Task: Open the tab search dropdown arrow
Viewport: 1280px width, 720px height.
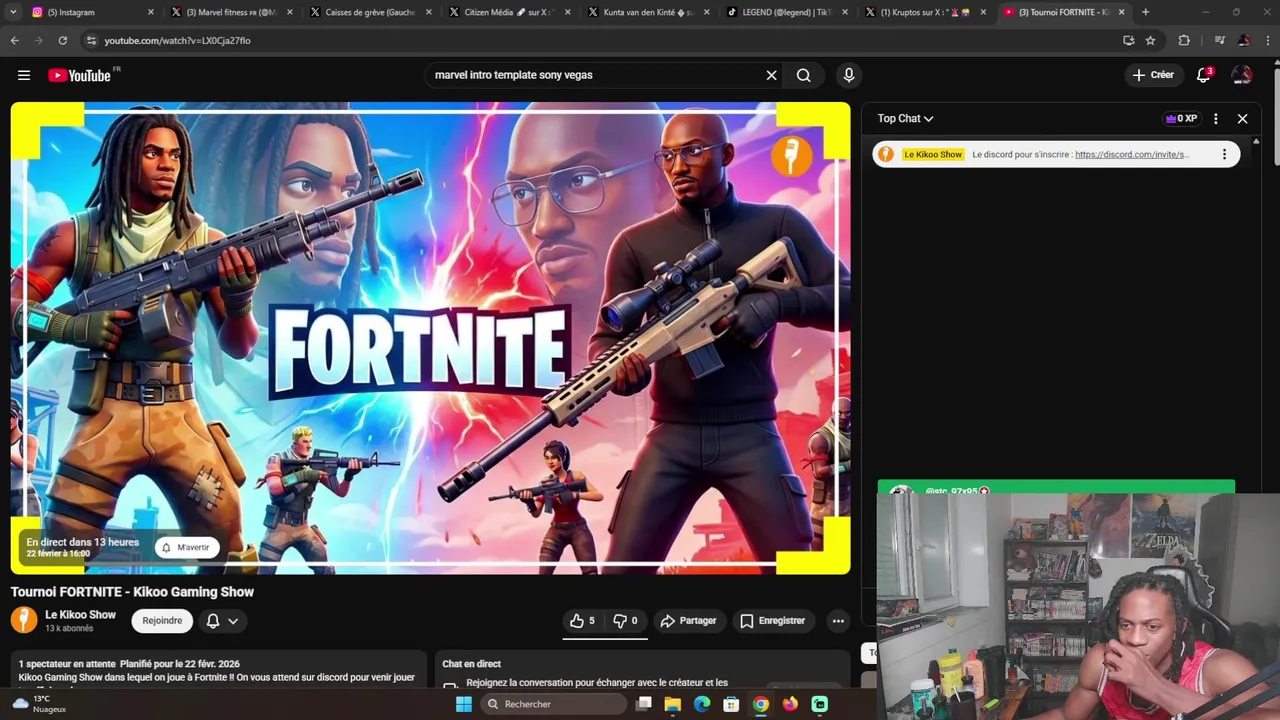Action: (13, 12)
